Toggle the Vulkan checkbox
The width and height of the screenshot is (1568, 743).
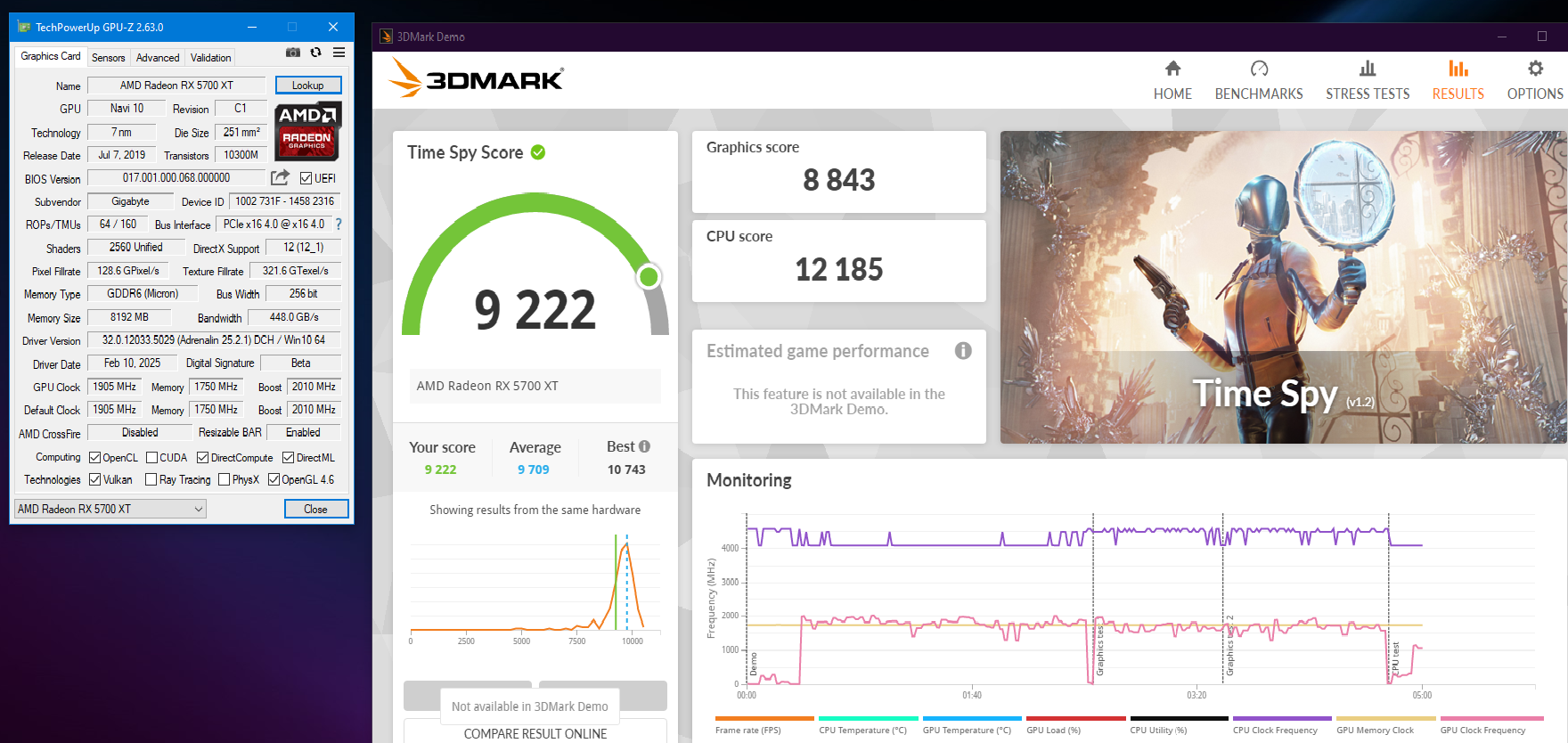pyautogui.click(x=94, y=479)
